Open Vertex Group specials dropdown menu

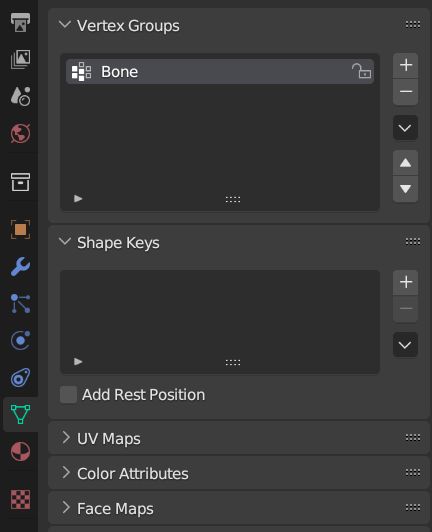click(405, 128)
